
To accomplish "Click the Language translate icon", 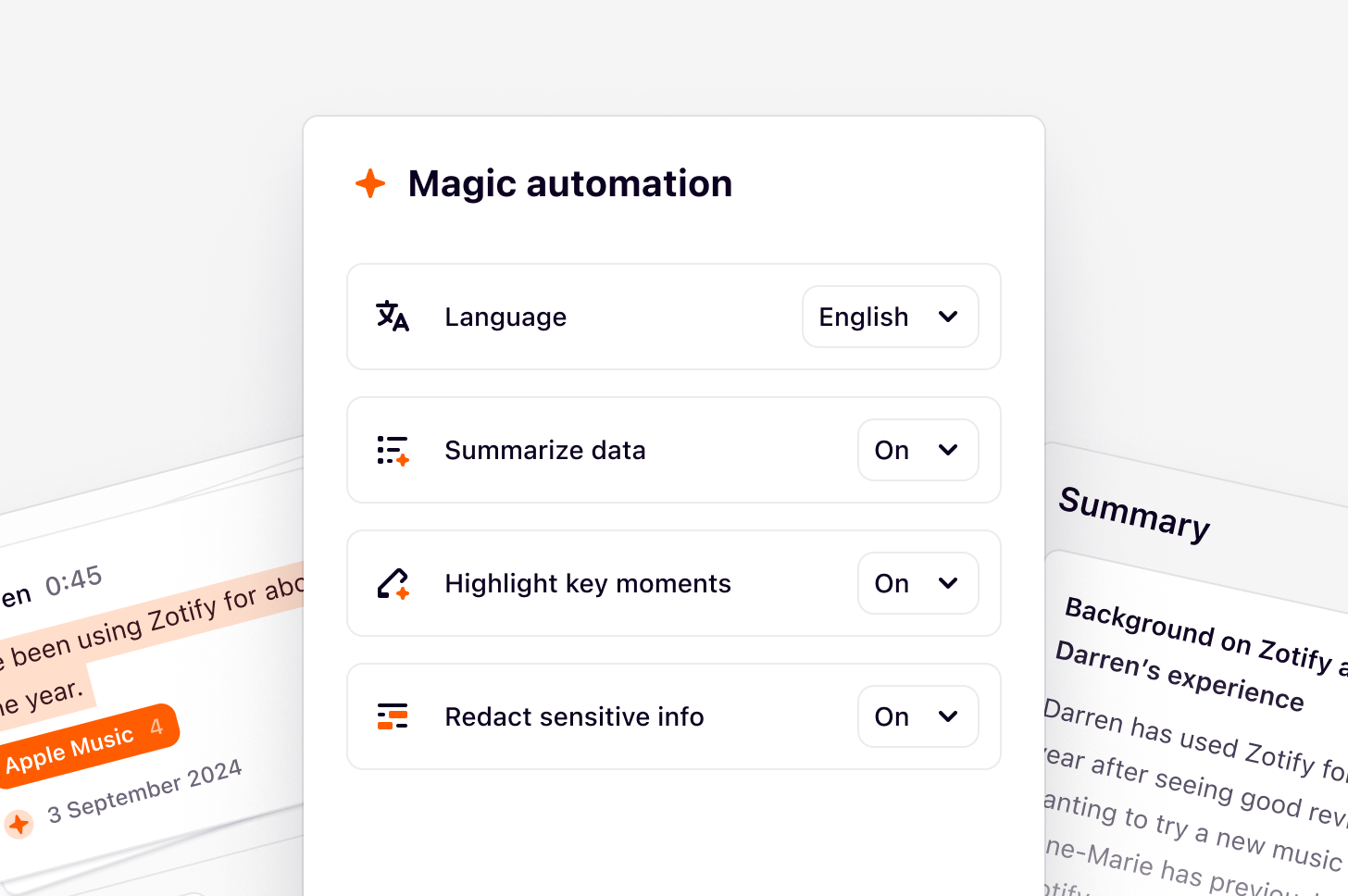I will click(393, 317).
